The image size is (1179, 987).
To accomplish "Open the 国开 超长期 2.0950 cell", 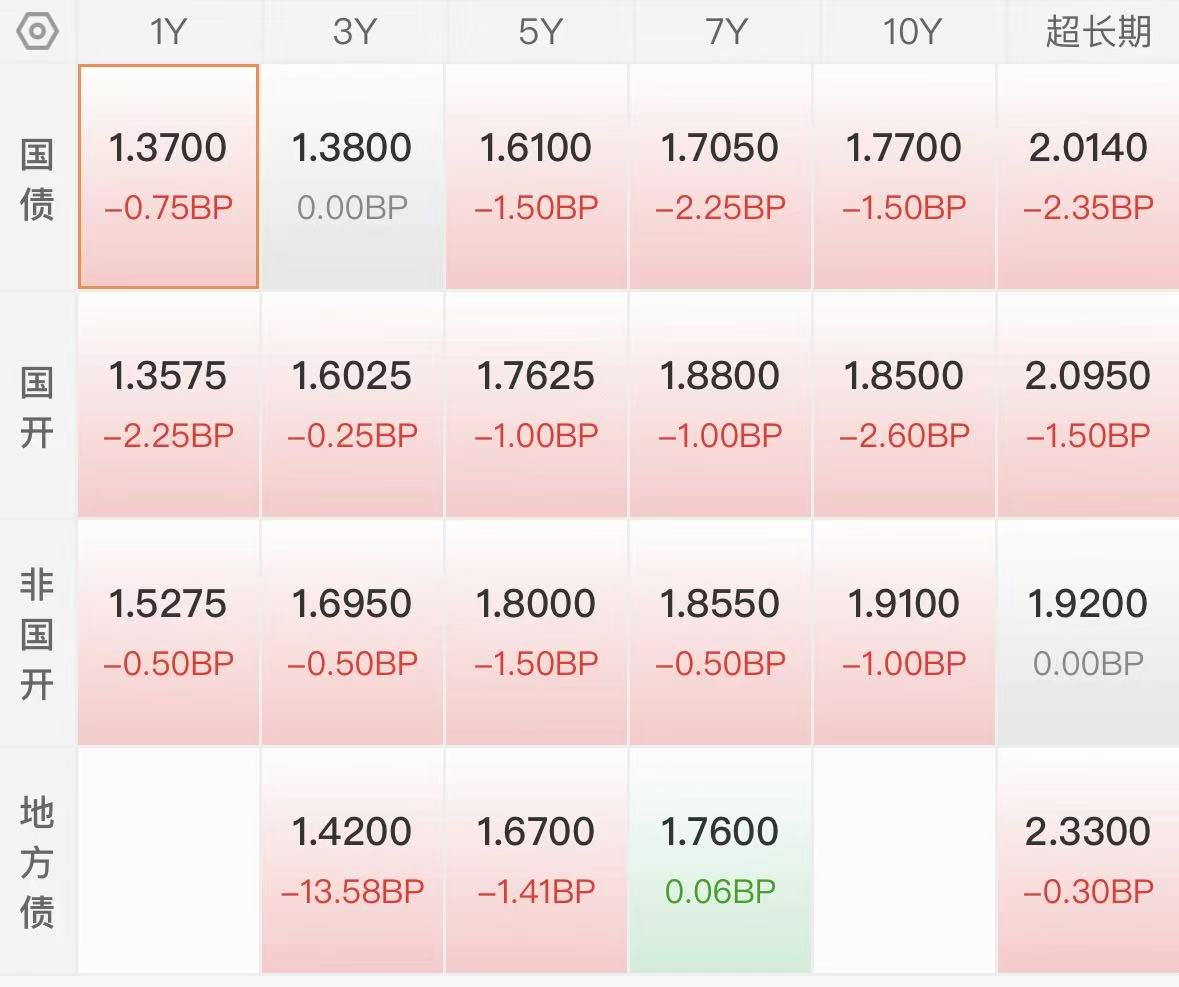I will click(1088, 405).
